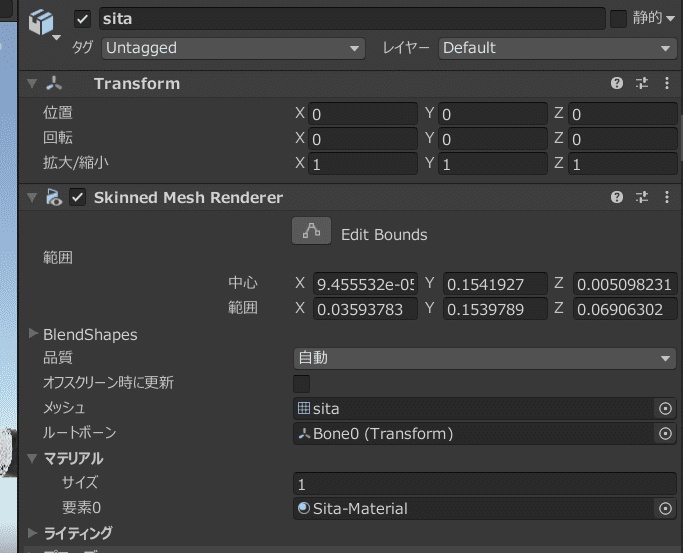Open Skinned Mesh Renderer three-dot menu
683x553 pixels.
667,197
